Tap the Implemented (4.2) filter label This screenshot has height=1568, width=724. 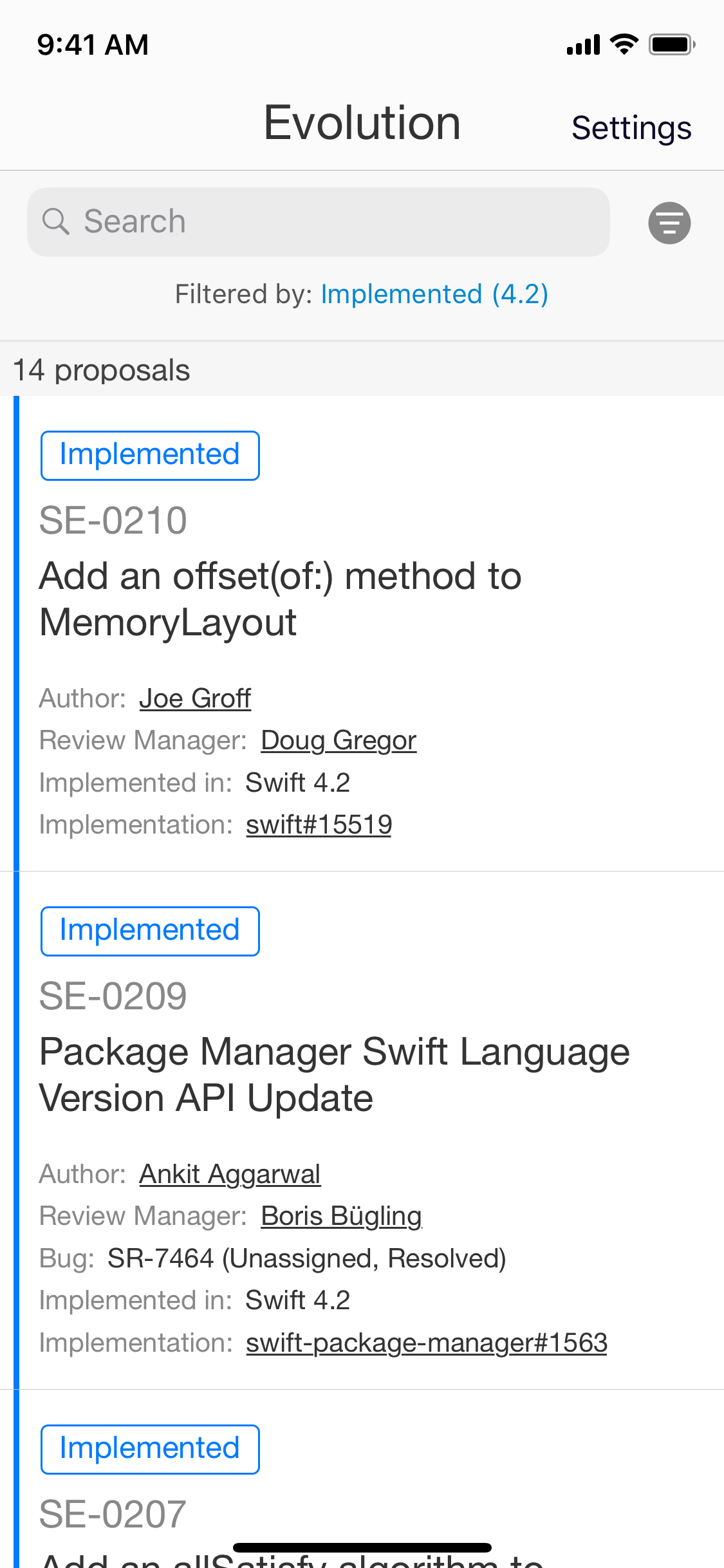434,294
